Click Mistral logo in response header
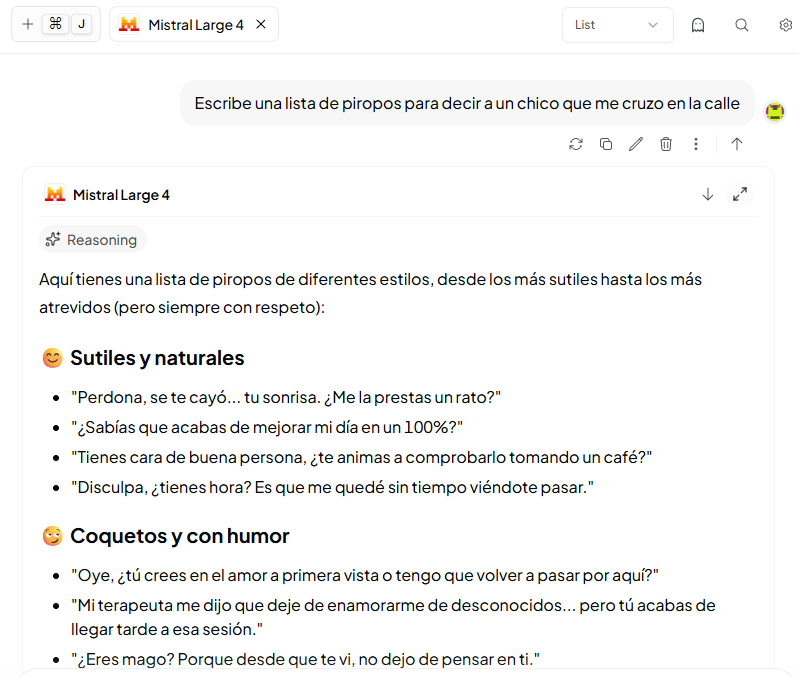 [x=55, y=194]
